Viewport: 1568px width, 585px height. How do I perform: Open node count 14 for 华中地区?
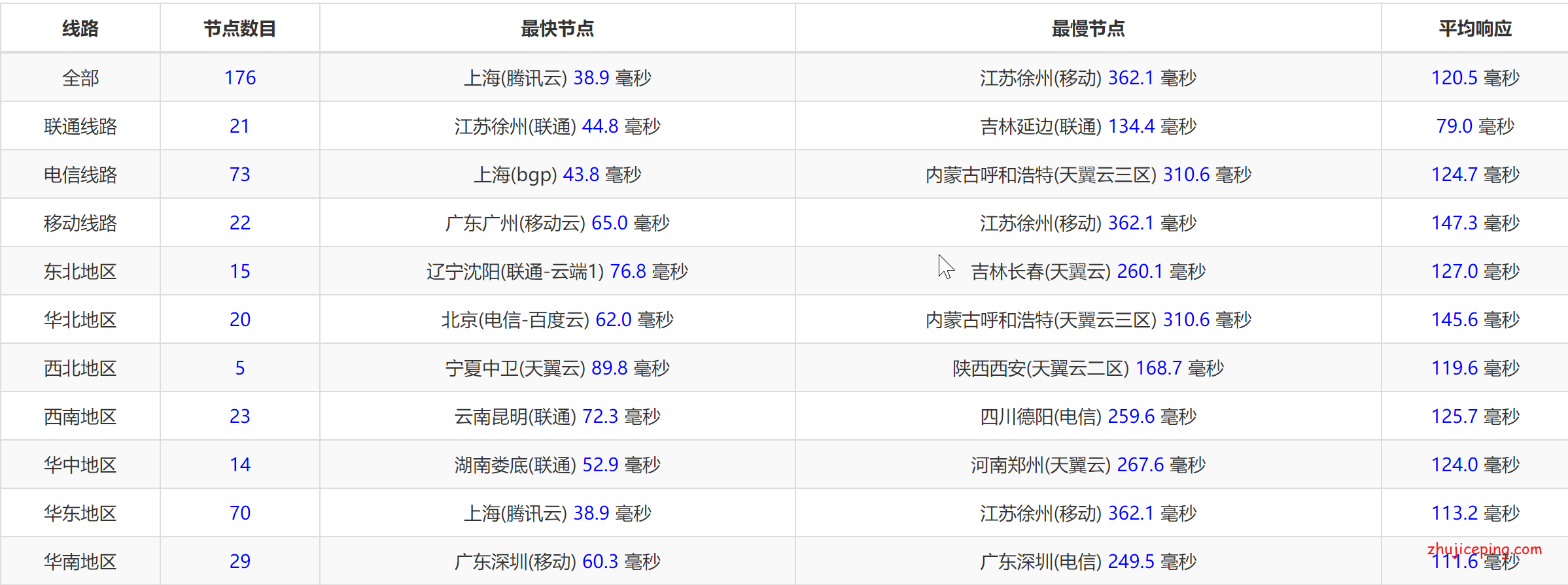[240, 465]
